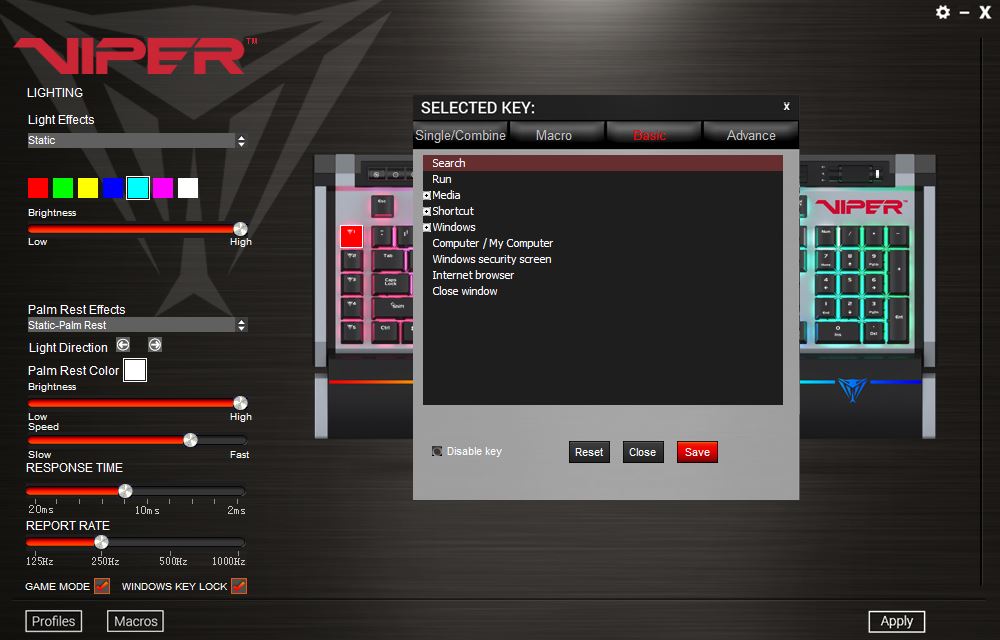This screenshot has height=640, width=1000.
Task: Expand the Windows tree node
Action: pos(427,227)
